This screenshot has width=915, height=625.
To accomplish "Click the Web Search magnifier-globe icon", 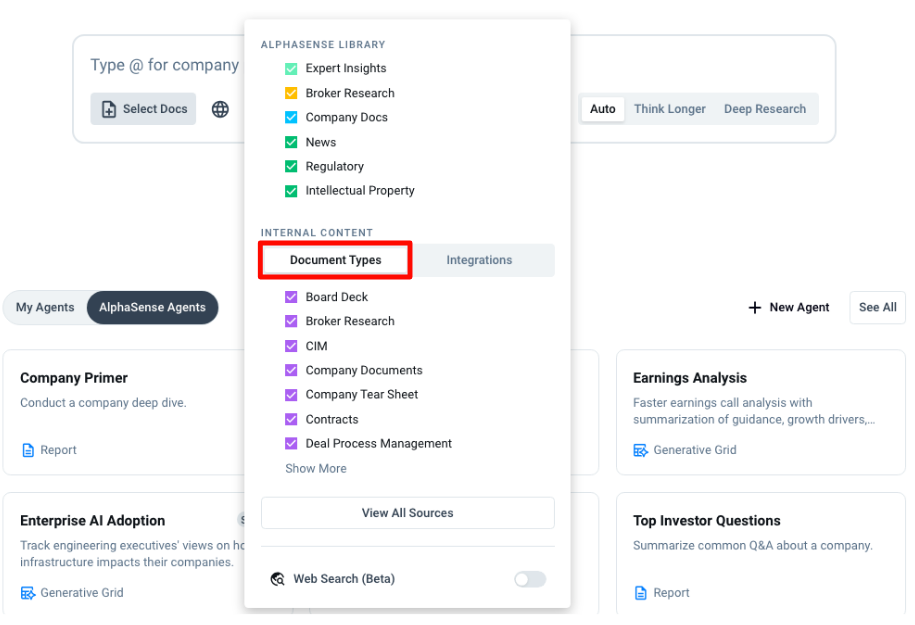I will pos(277,579).
